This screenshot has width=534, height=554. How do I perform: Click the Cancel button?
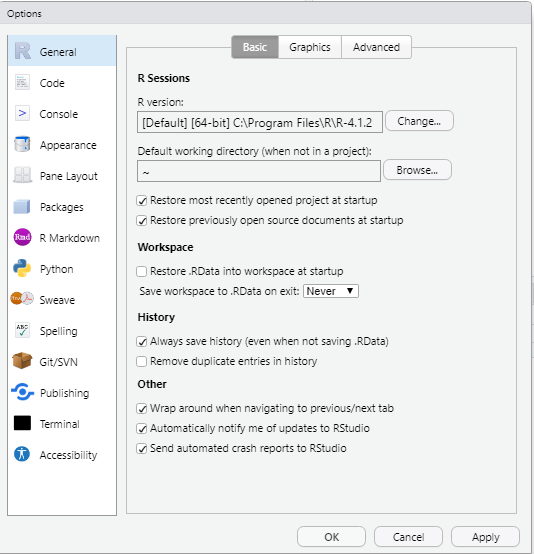(x=408, y=537)
